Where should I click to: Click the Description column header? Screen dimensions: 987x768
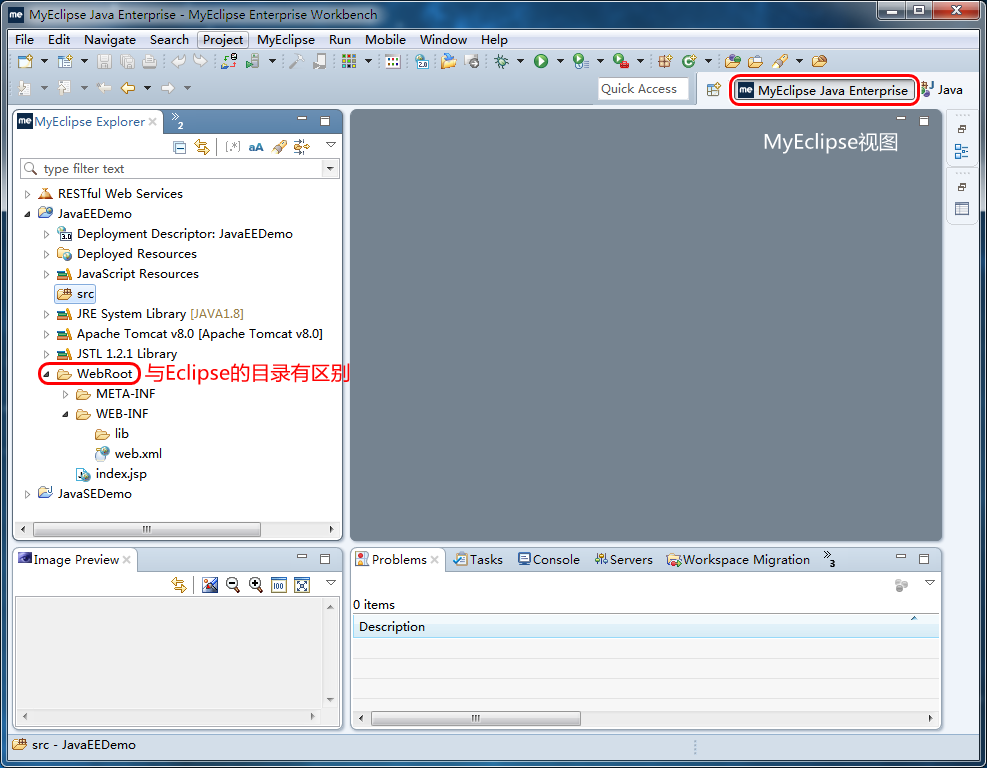click(x=646, y=627)
